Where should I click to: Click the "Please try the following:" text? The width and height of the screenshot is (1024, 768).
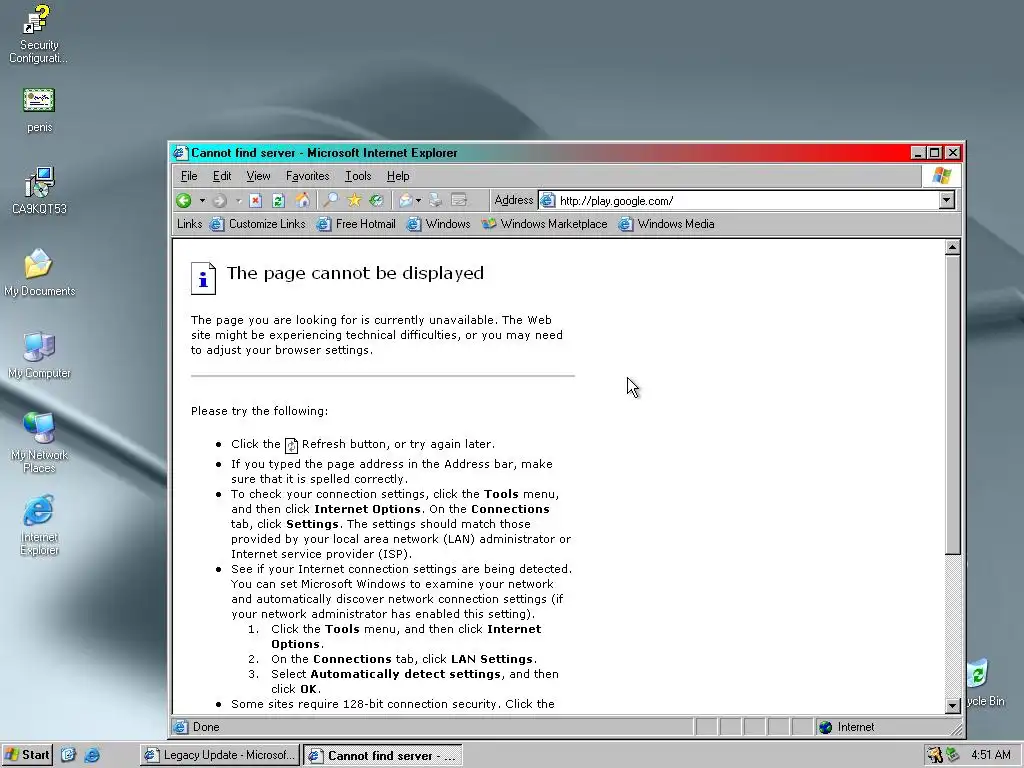(x=259, y=411)
